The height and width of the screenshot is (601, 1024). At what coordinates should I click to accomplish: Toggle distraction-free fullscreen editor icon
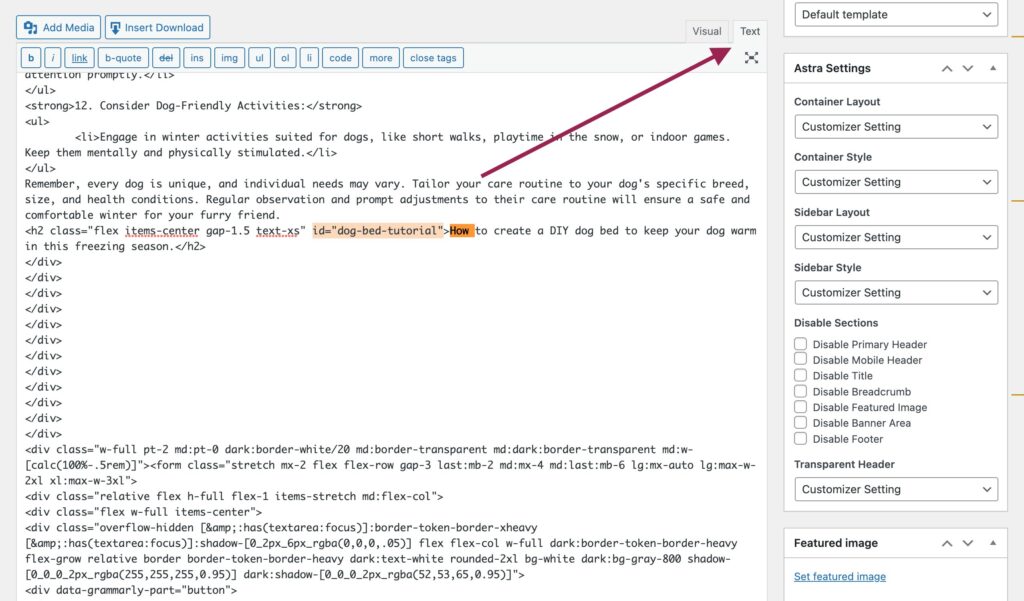(x=751, y=57)
